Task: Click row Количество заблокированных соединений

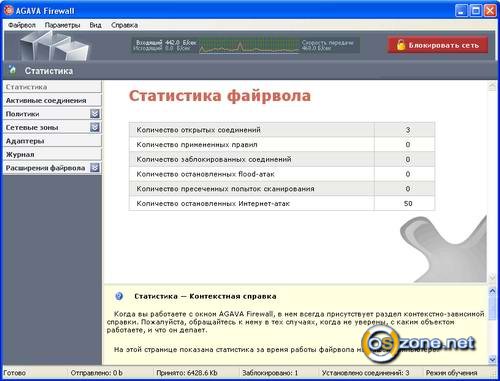Action: pos(282,159)
